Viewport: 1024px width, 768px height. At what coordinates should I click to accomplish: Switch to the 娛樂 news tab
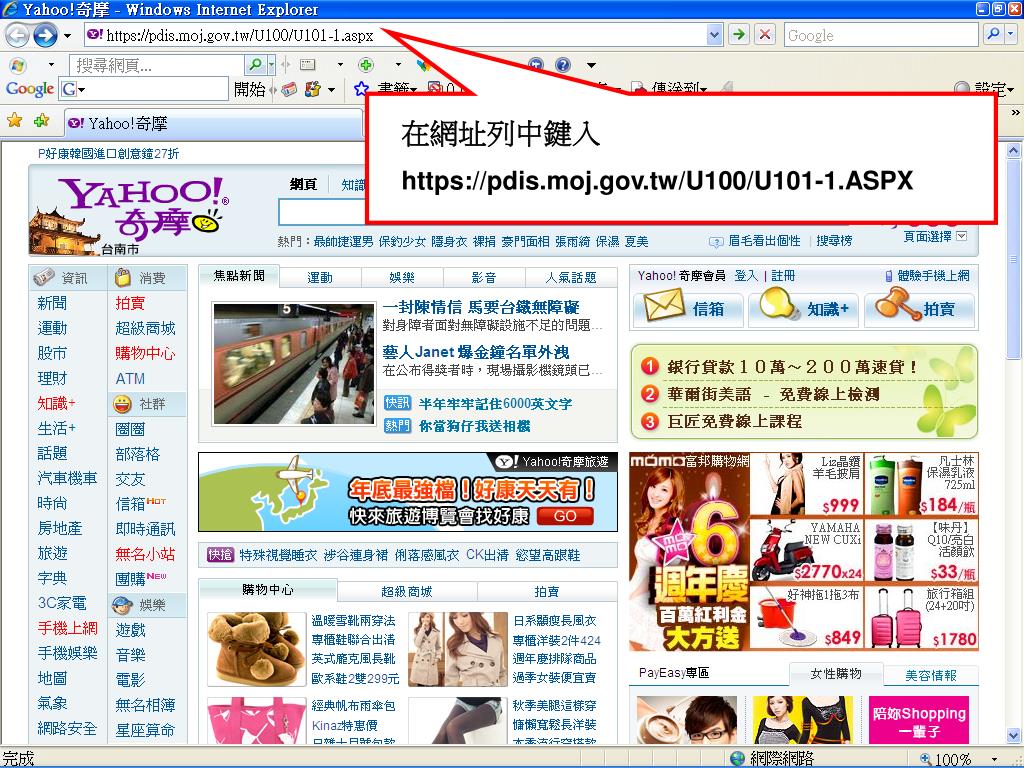click(x=402, y=278)
